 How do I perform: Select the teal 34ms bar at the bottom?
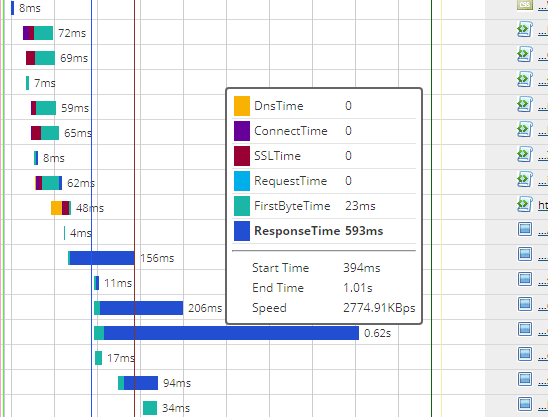tap(150, 408)
